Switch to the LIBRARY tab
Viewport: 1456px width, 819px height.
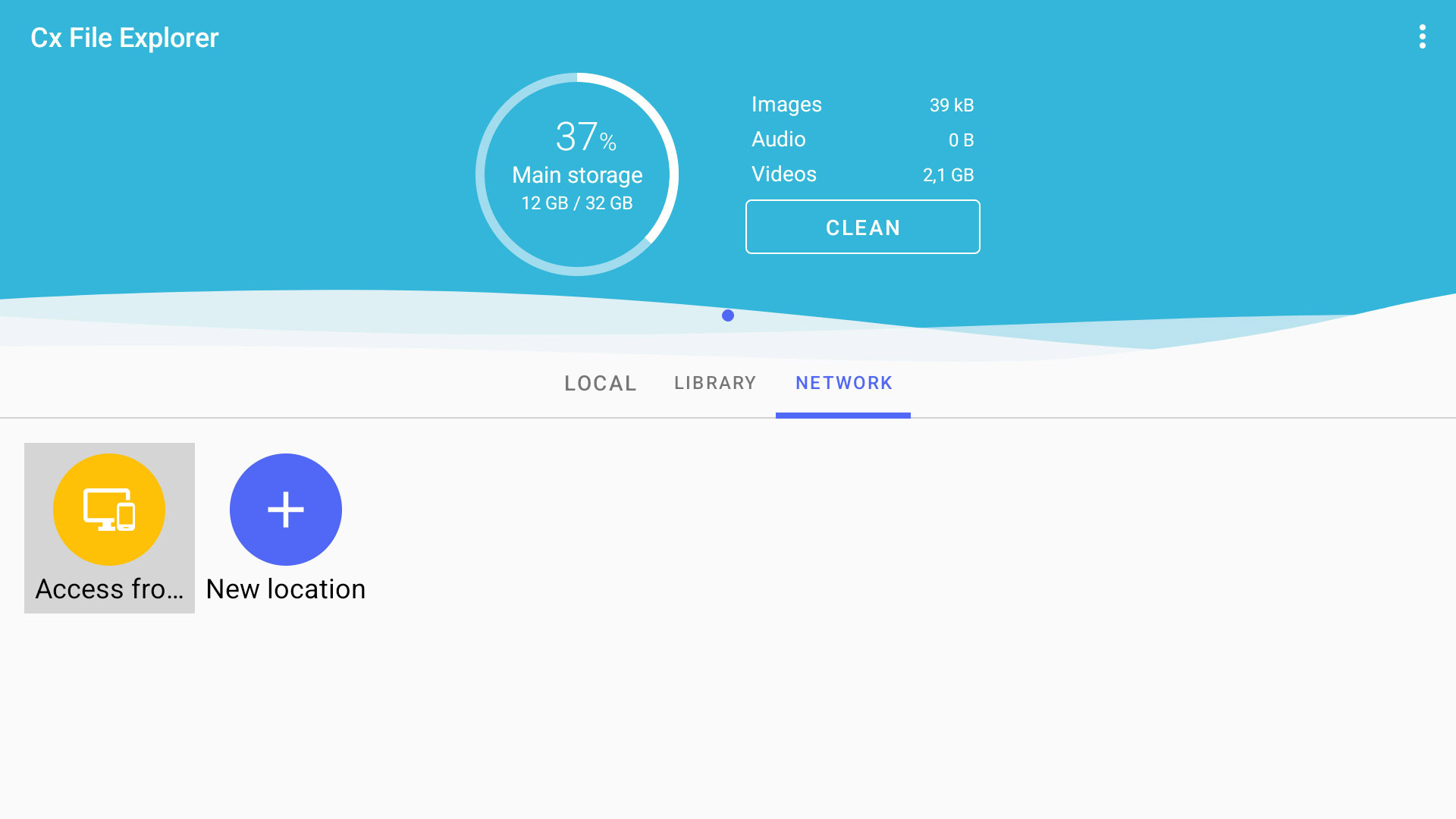click(715, 383)
